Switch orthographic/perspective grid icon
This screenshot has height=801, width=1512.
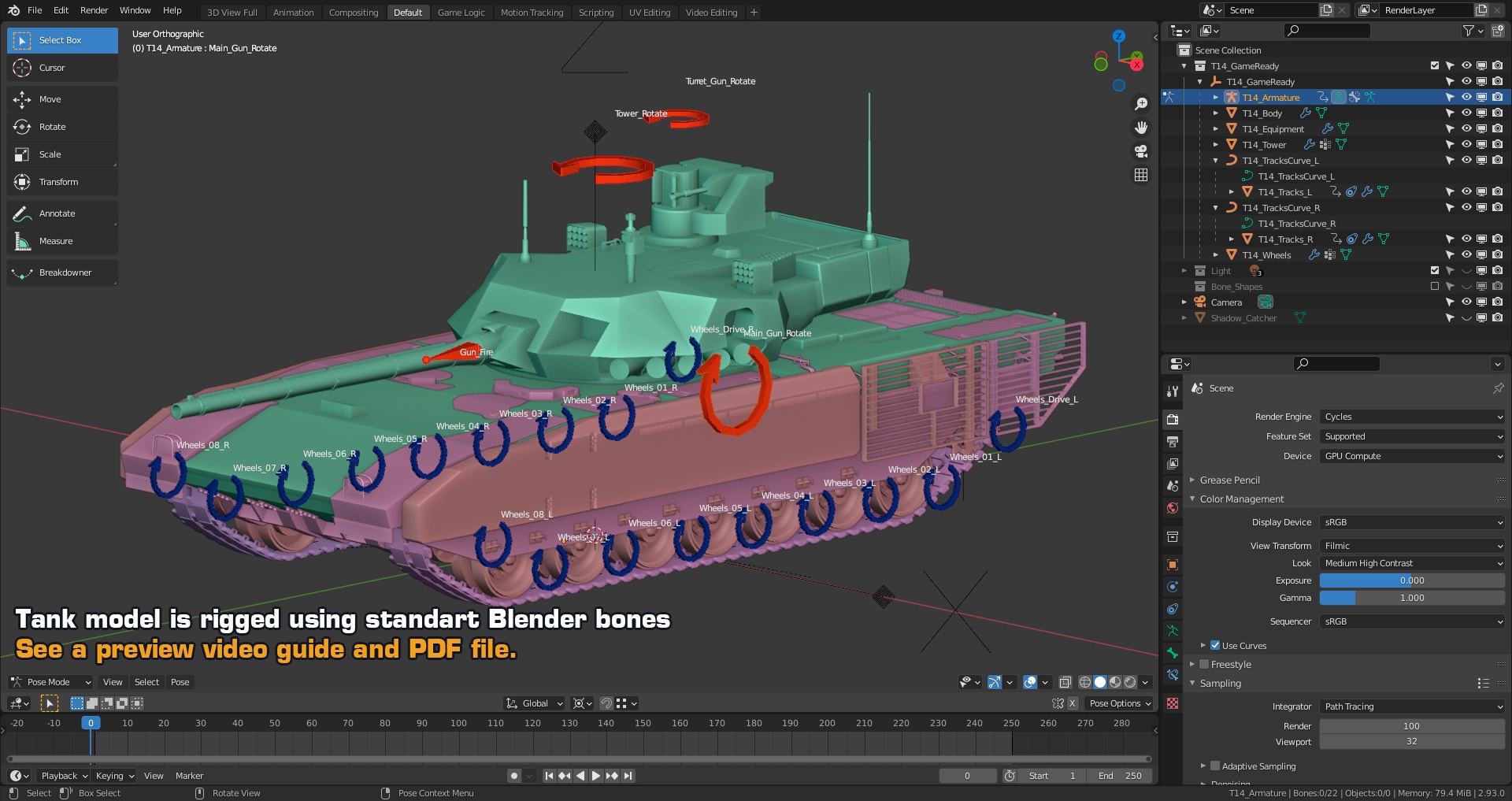pyautogui.click(x=1141, y=175)
